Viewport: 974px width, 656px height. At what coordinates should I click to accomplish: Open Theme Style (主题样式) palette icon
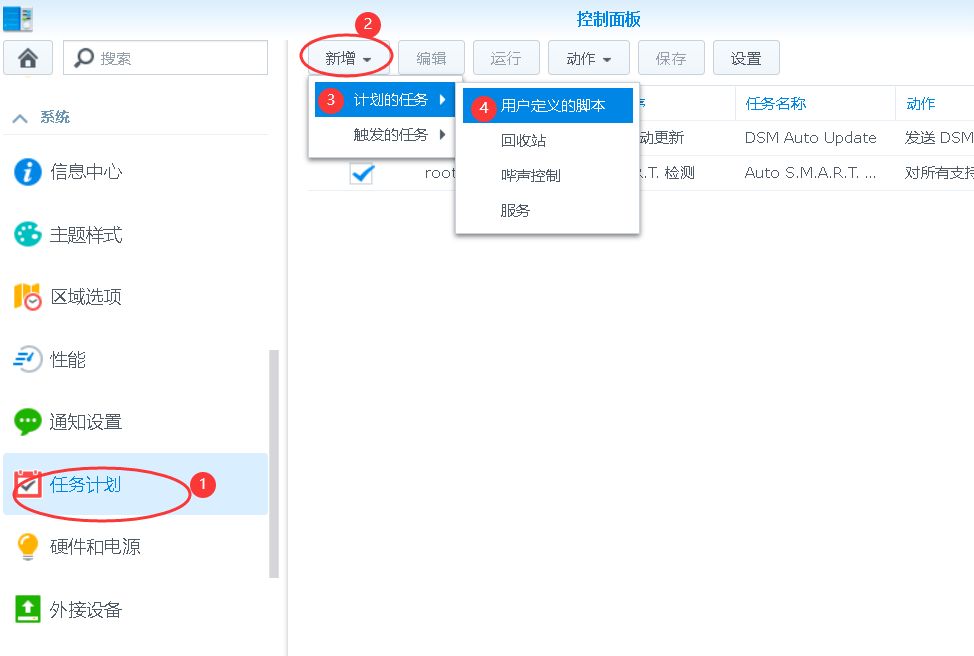(x=28, y=235)
